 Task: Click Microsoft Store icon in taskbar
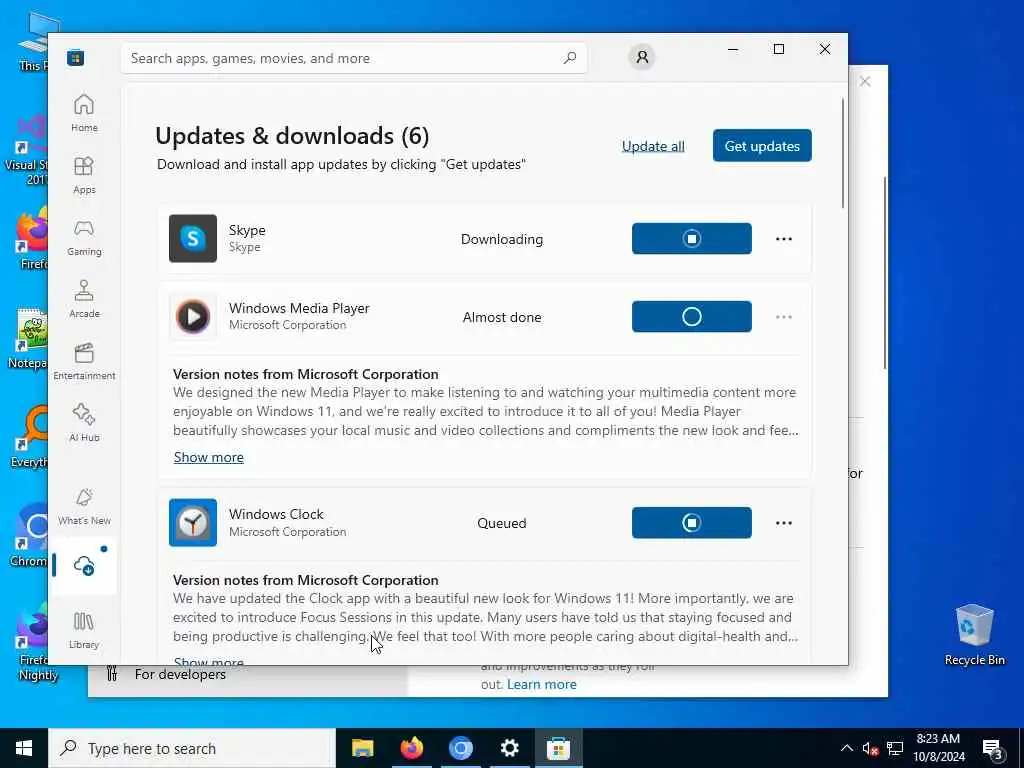[x=558, y=748]
